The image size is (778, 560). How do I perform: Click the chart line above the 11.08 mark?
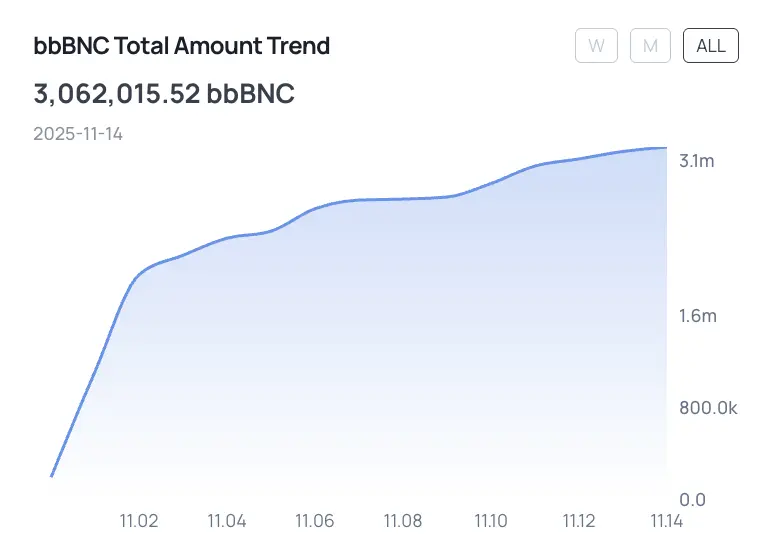pos(402,199)
